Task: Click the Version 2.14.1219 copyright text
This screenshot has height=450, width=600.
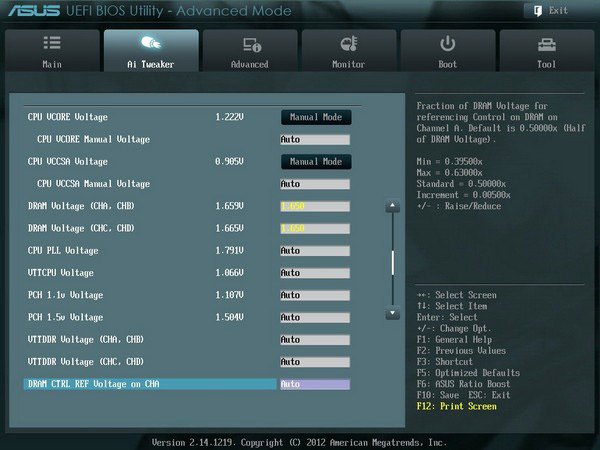Action: 299,443
